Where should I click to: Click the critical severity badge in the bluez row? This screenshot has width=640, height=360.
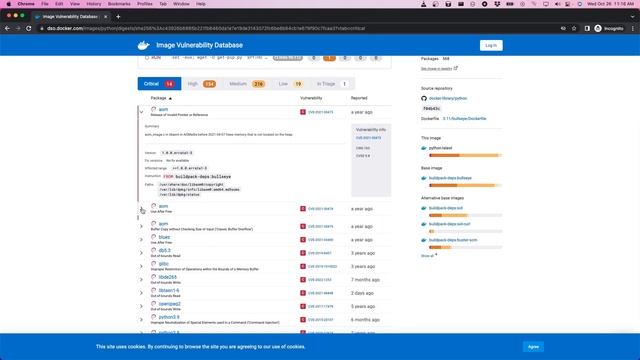point(303,240)
